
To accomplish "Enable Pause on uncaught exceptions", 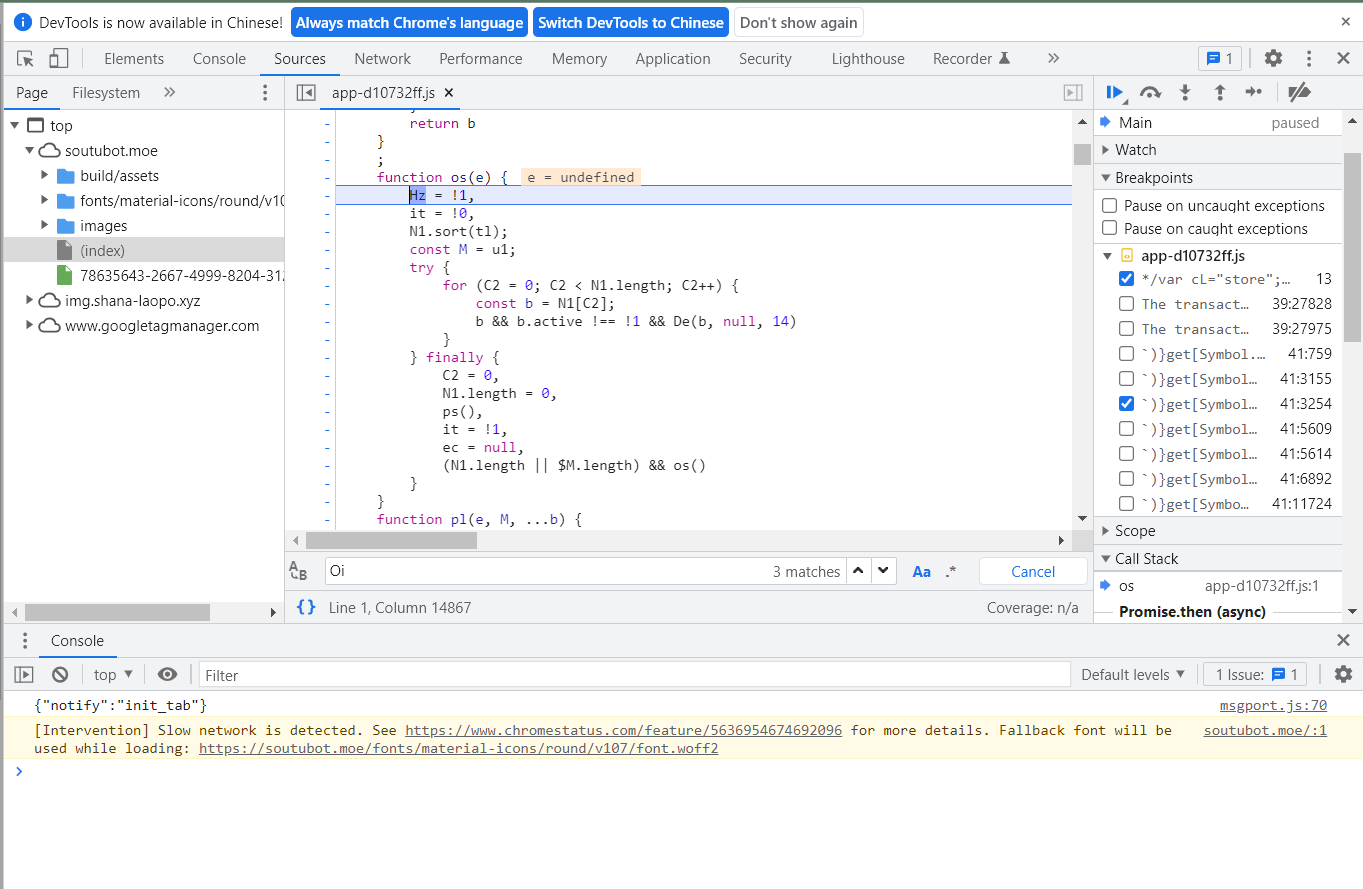I will click(x=1109, y=205).
